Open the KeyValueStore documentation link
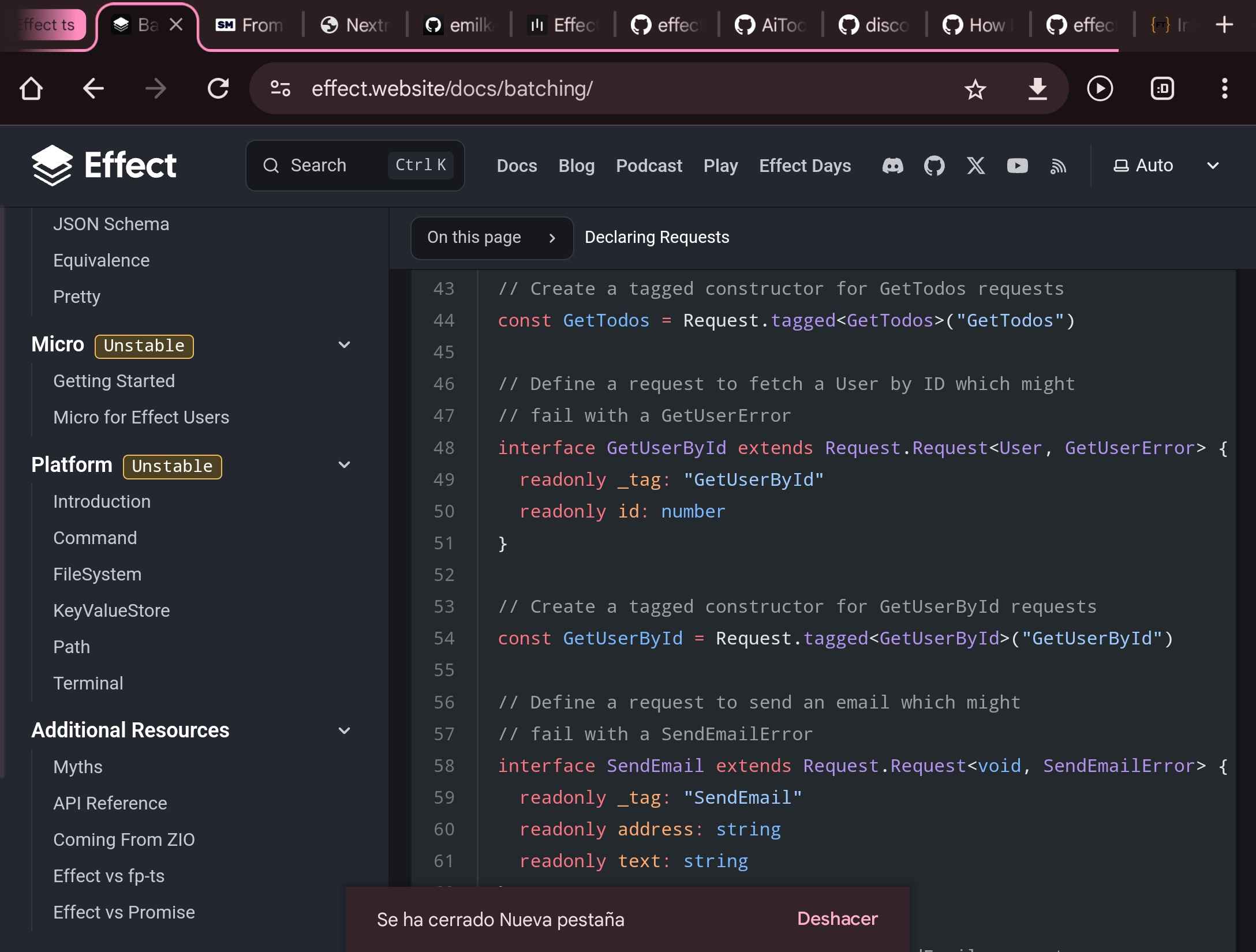The image size is (1256, 952). (x=111, y=610)
